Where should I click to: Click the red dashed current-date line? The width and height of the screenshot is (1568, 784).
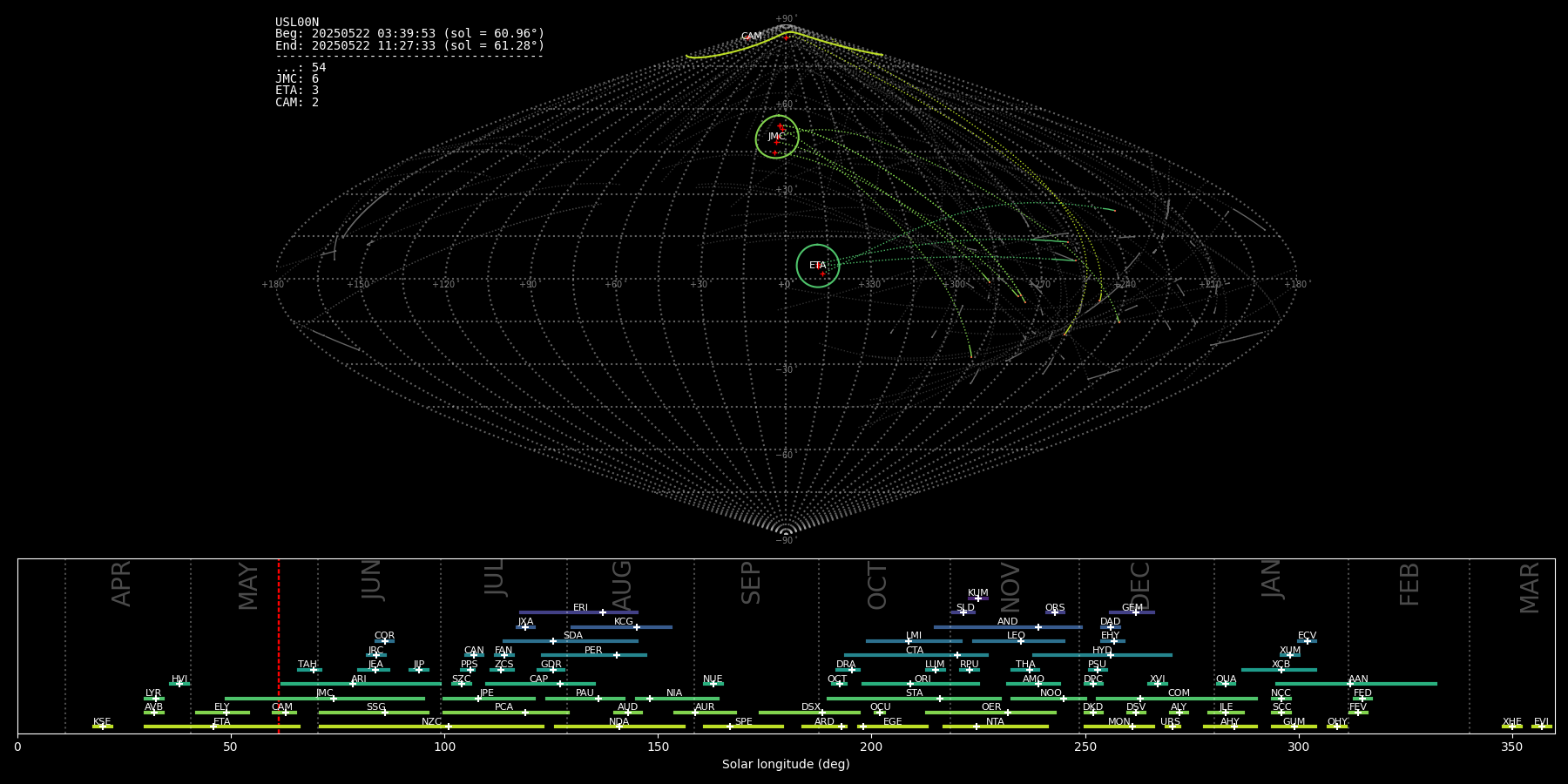pyautogui.click(x=279, y=645)
